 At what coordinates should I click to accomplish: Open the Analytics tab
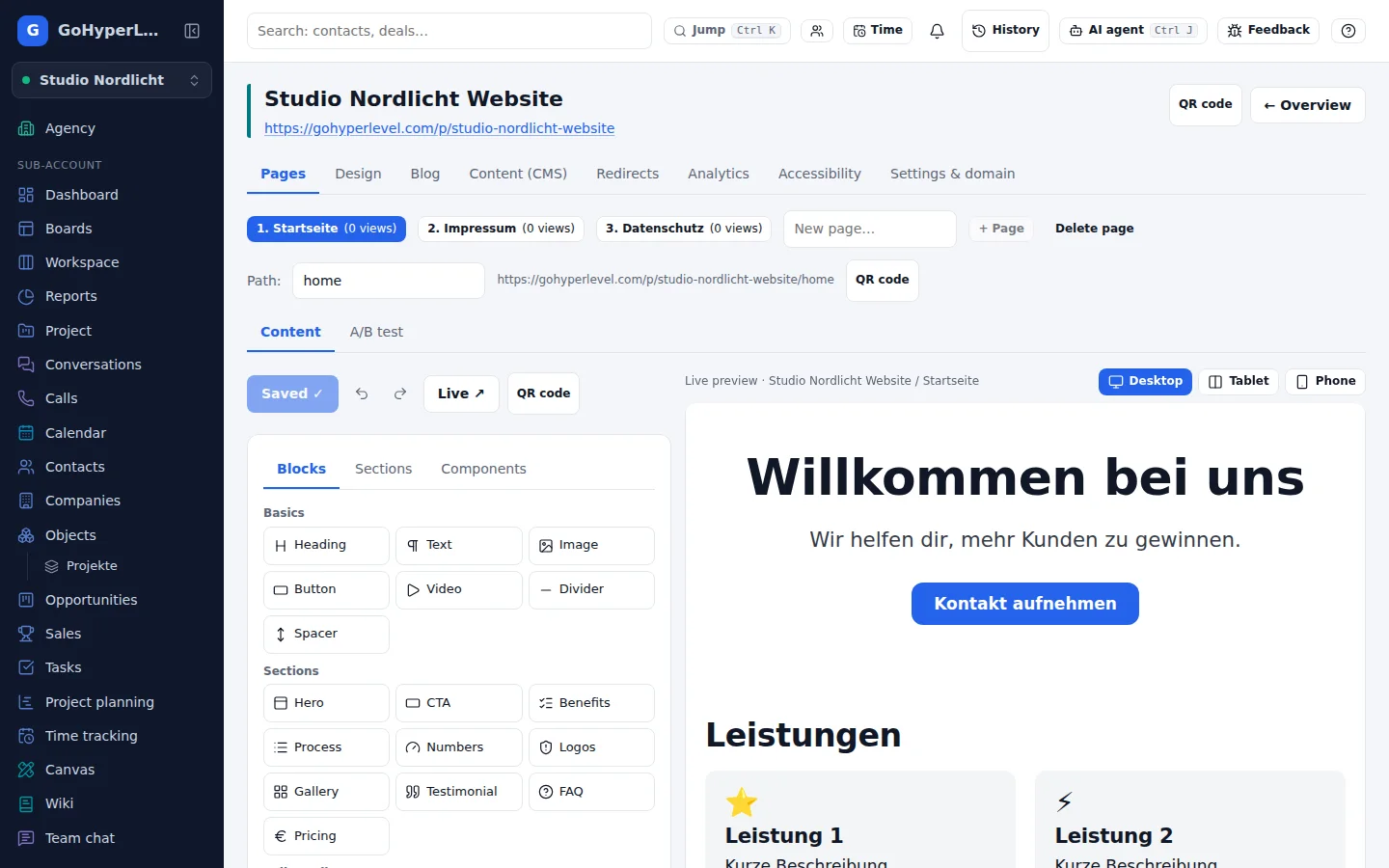[x=719, y=174]
